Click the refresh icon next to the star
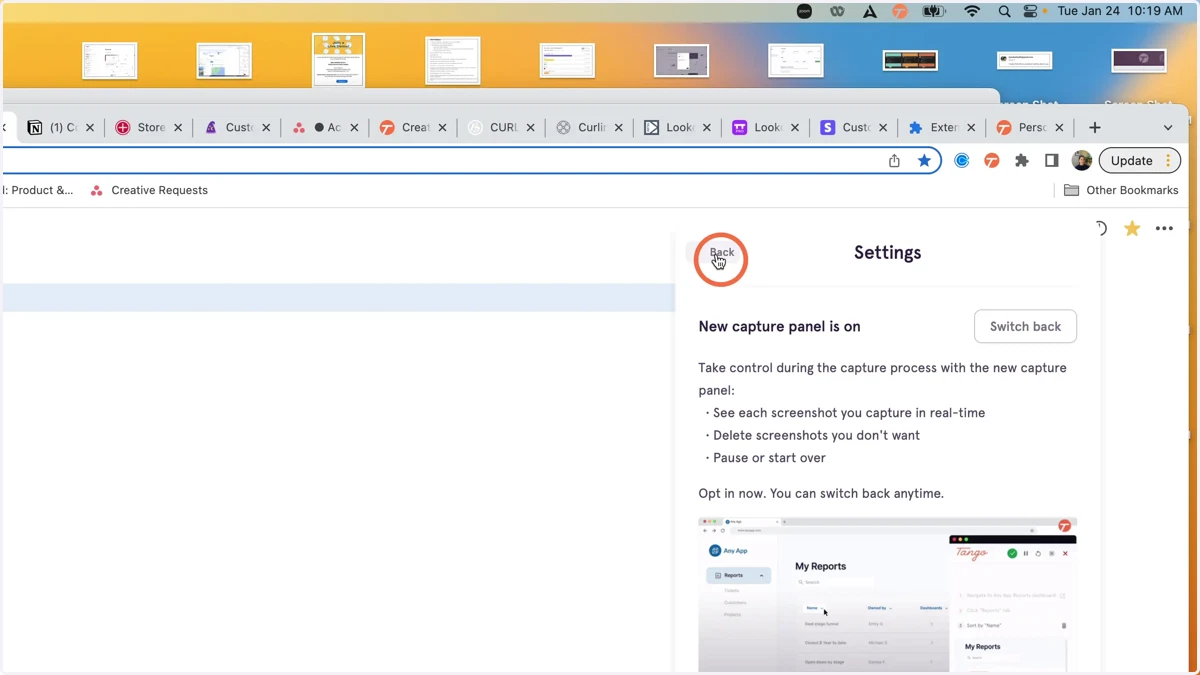This screenshot has width=1200, height=675. 1100,229
